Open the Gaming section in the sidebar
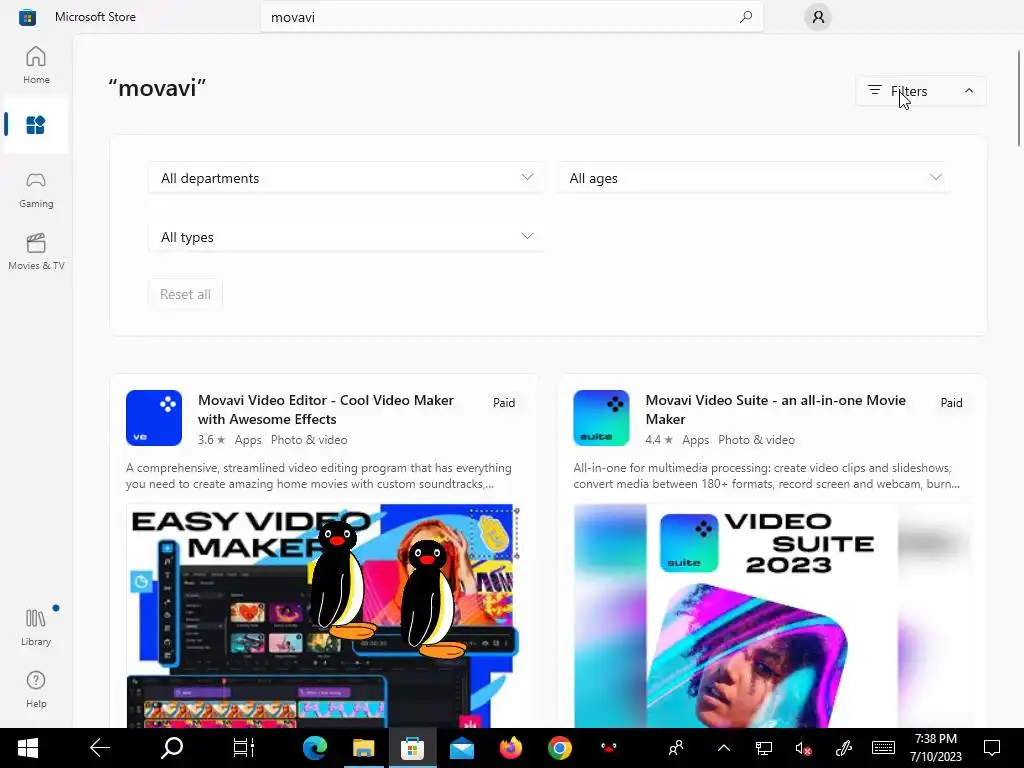The image size is (1024, 768). [36, 189]
